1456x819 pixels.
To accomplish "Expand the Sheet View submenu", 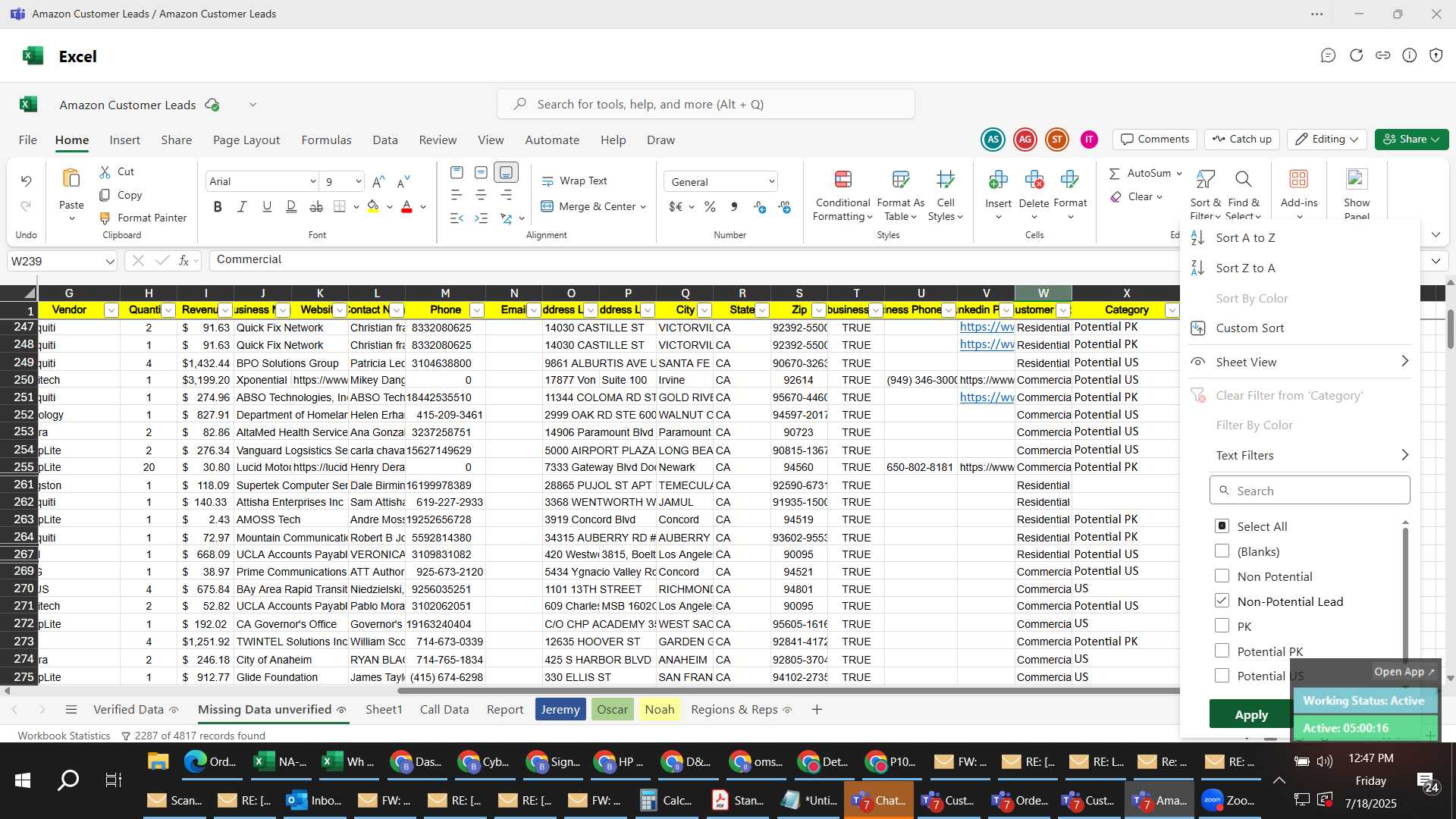I will point(1312,362).
